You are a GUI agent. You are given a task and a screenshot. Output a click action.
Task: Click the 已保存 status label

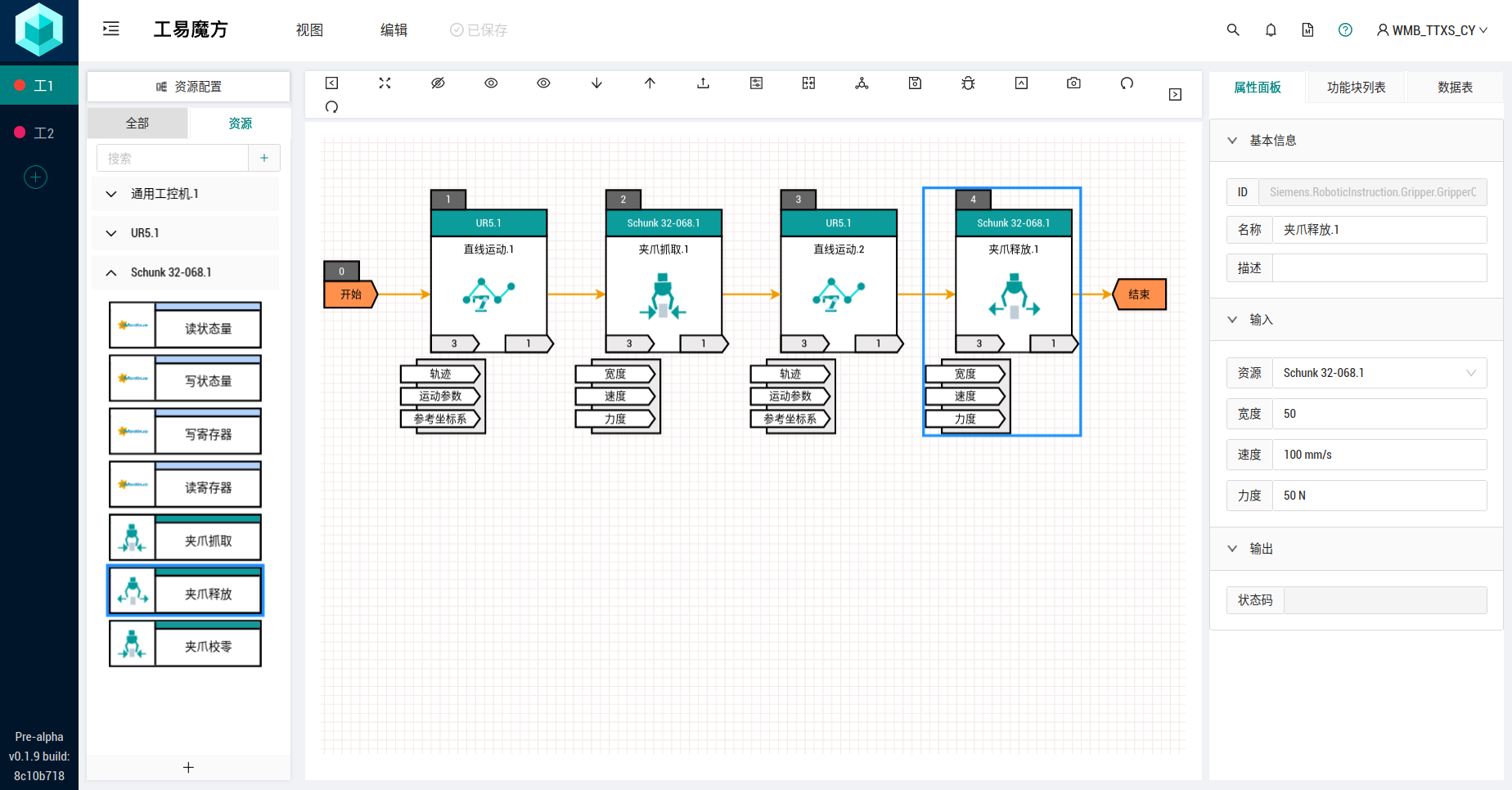tap(479, 30)
